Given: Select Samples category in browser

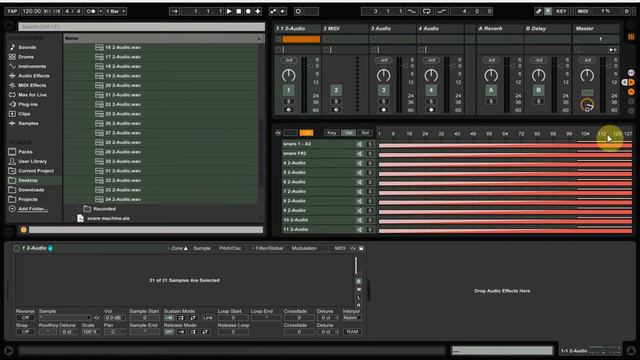Looking at the screenshot, I should click(x=28, y=123).
